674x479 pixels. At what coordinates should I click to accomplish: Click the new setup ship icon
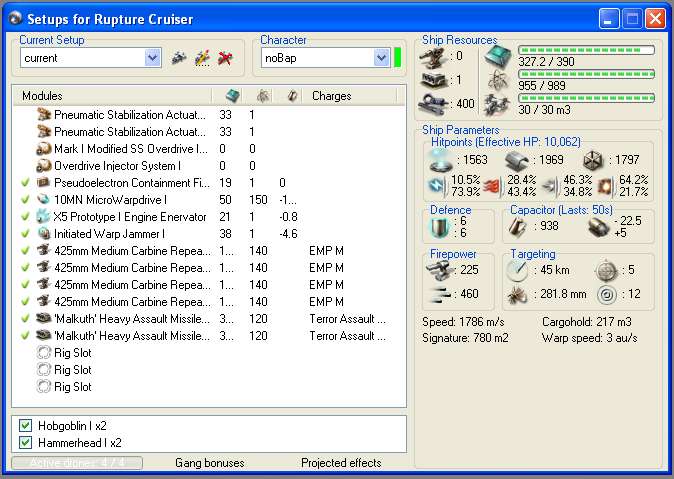coord(179,58)
